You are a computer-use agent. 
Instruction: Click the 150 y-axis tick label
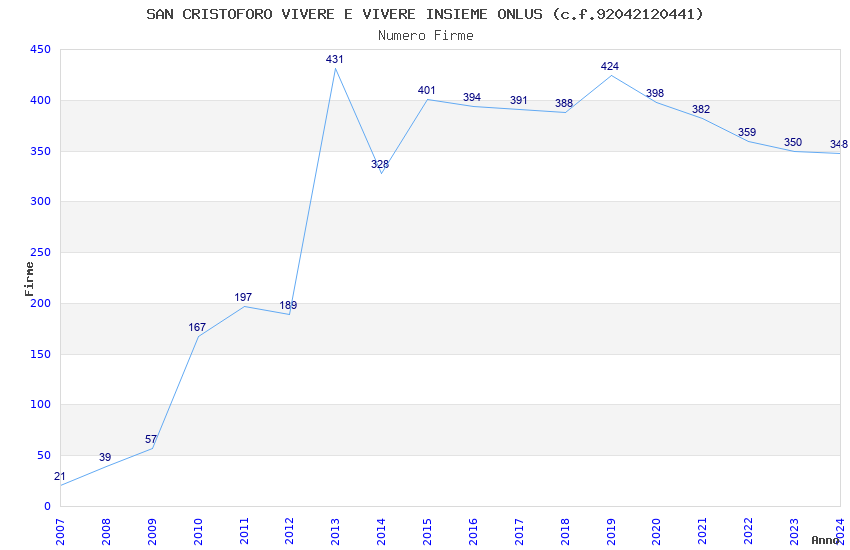click(40, 354)
